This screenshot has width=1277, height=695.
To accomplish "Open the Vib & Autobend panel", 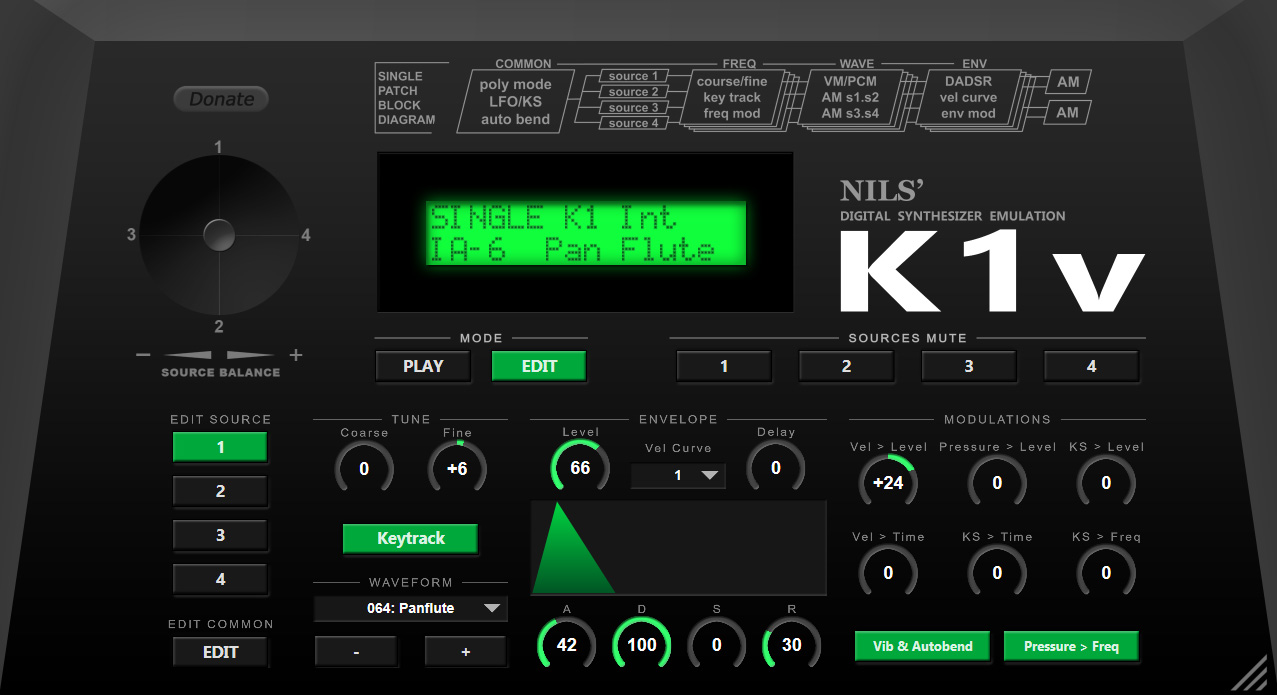I will pyautogui.click(x=923, y=646).
